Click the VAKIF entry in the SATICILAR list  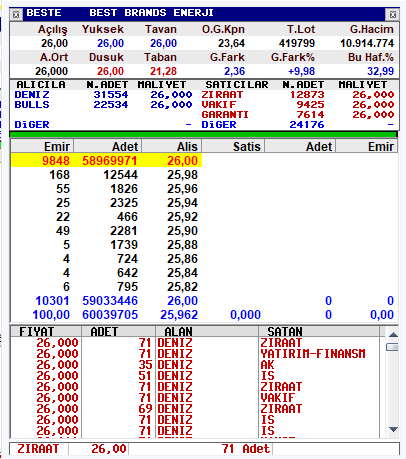coord(219,105)
